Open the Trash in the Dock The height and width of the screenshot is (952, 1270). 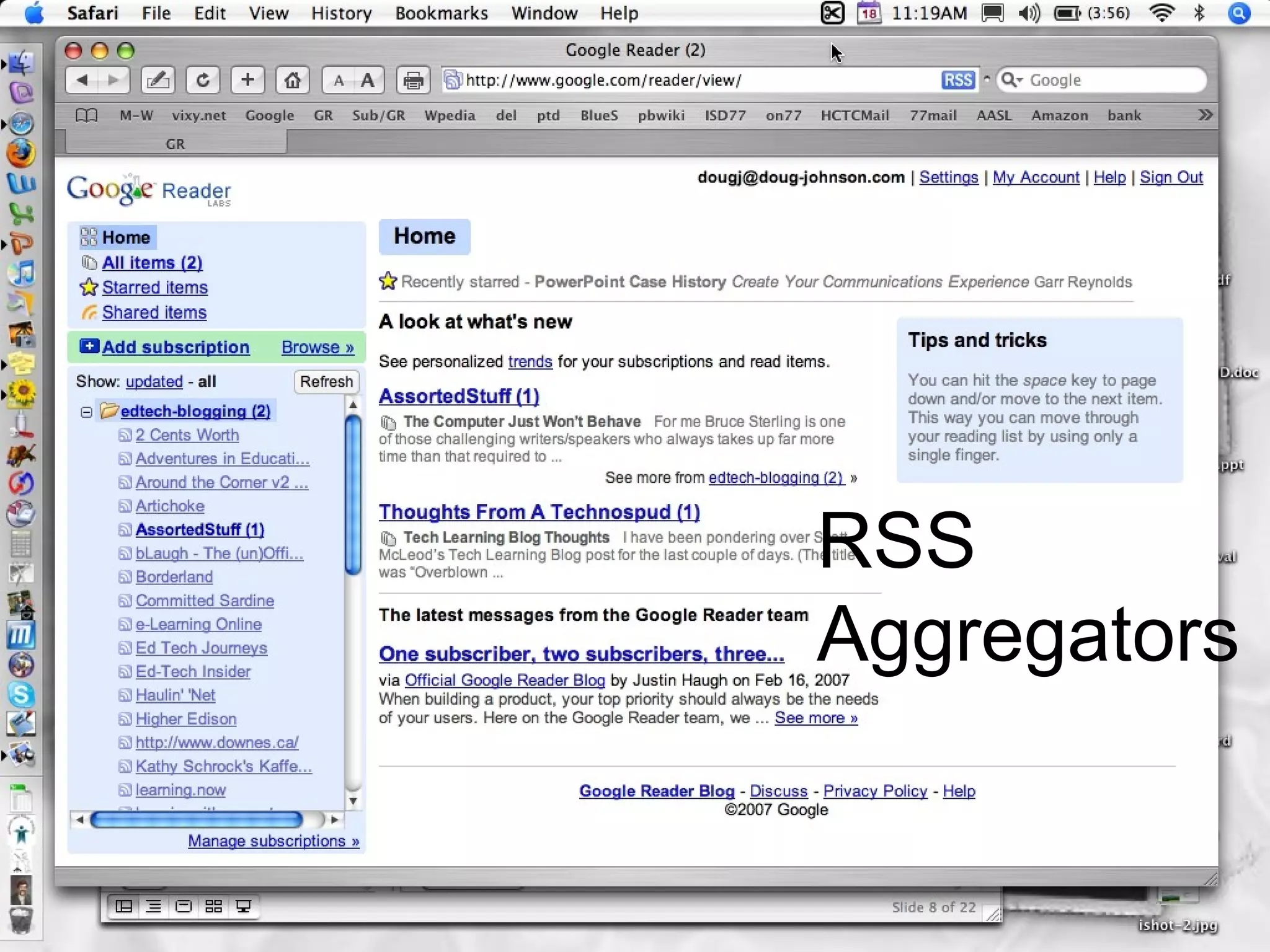tap(21, 920)
